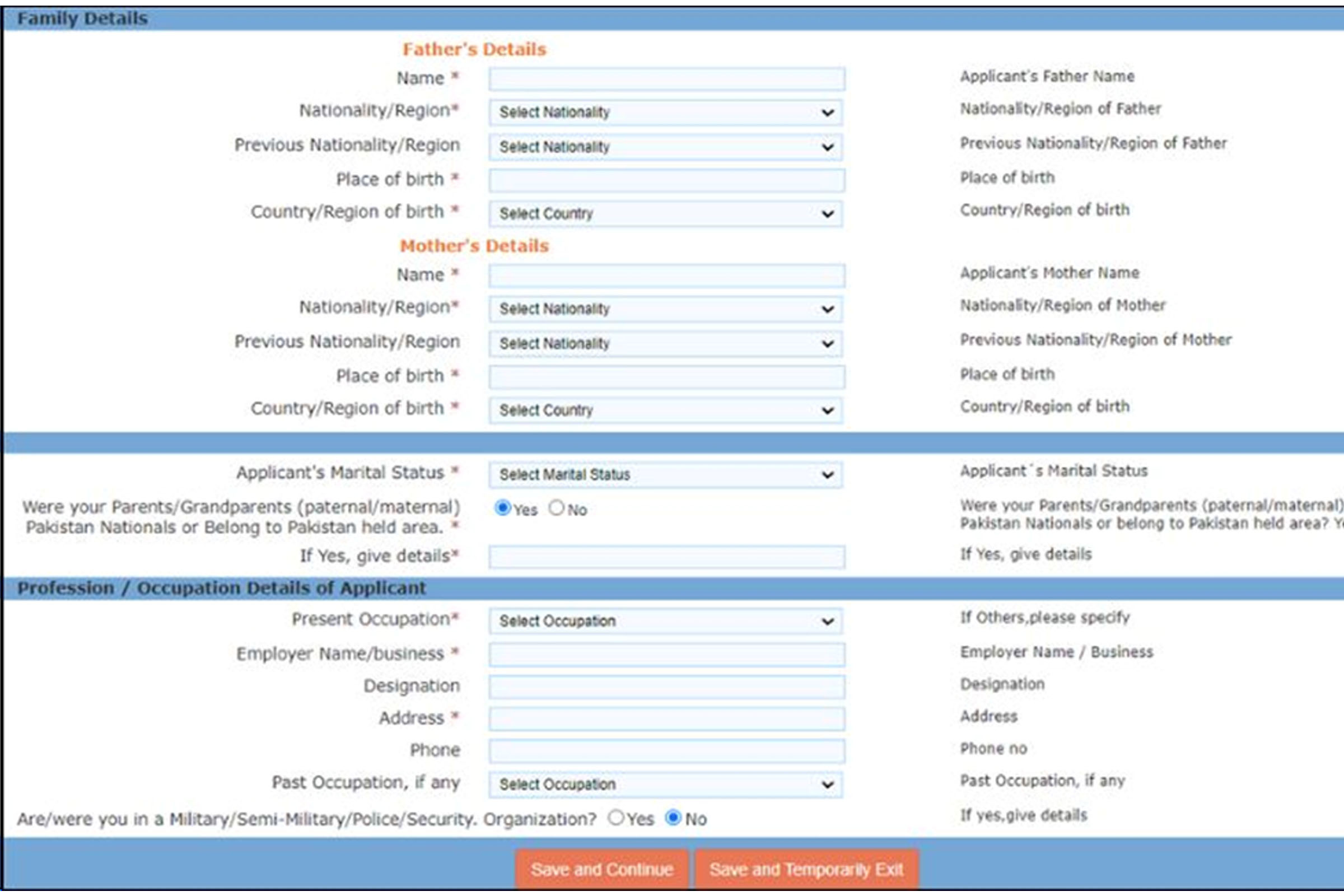The width and height of the screenshot is (1344, 896).
Task: Click 'Previous Nationality/Region of Mother' hint text
Action: [1095, 340]
